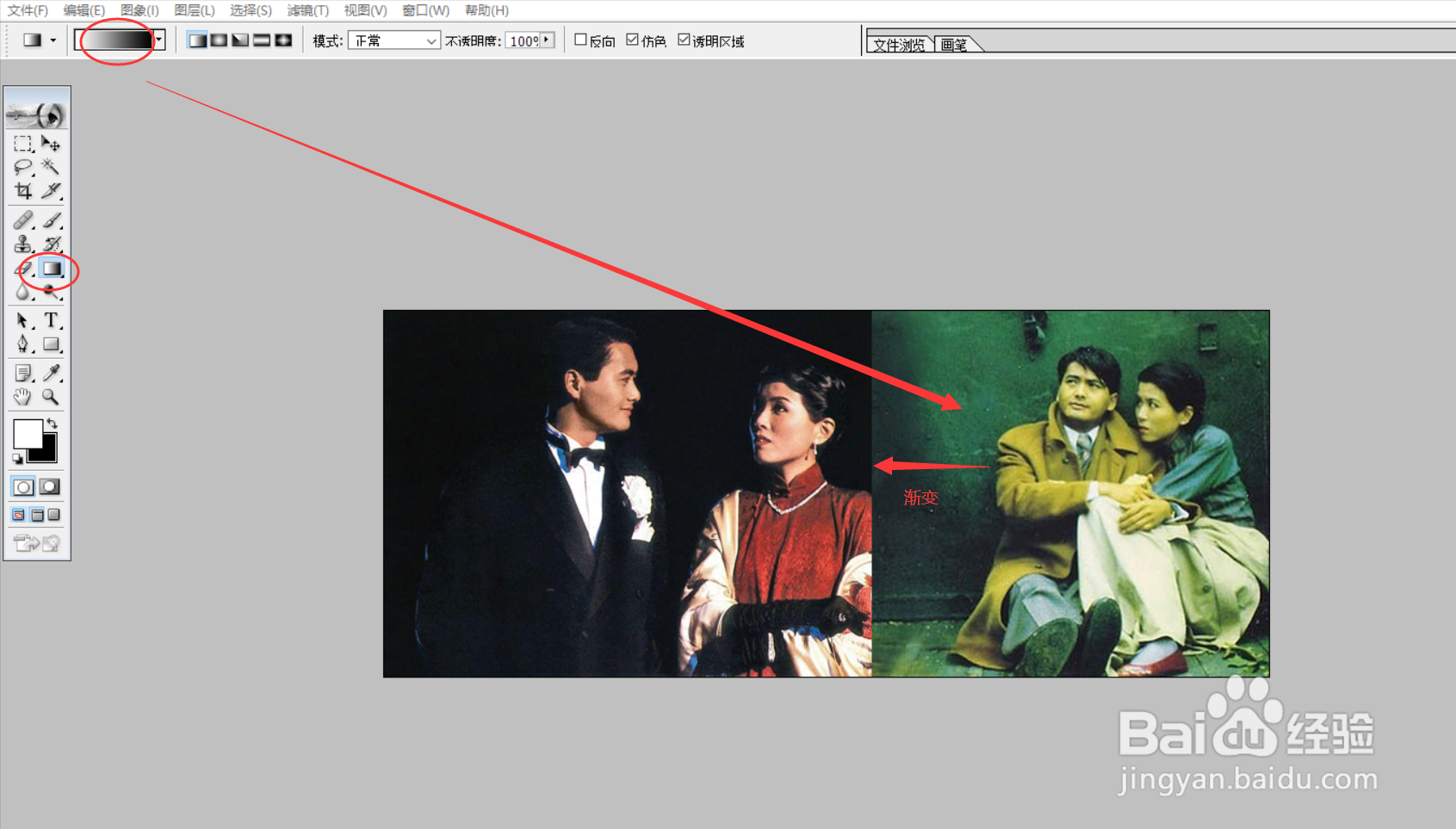
Task: Select the Slice tool
Action: (x=51, y=190)
